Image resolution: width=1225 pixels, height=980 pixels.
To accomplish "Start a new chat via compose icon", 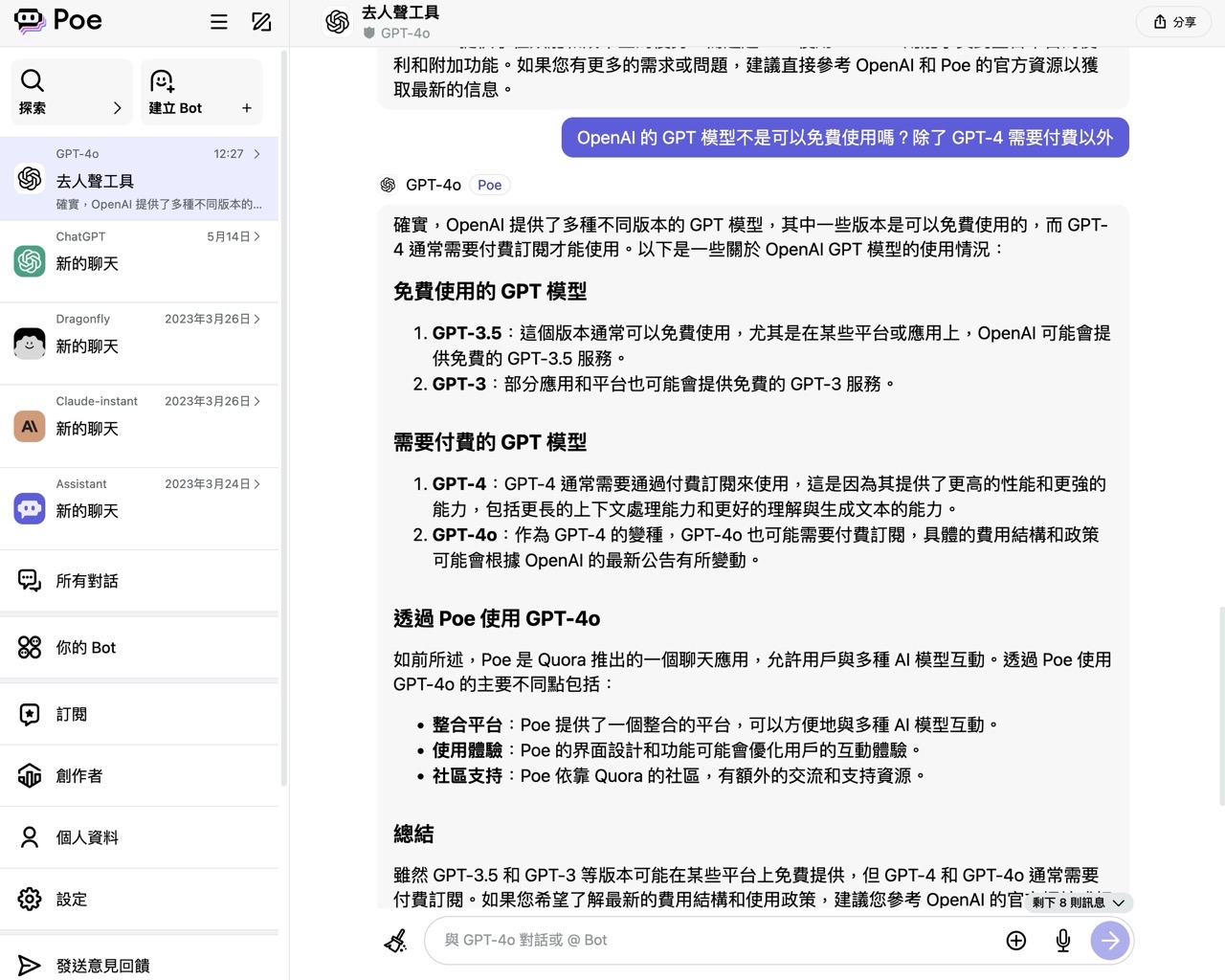I will pyautogui.click(x=261, y=21).
